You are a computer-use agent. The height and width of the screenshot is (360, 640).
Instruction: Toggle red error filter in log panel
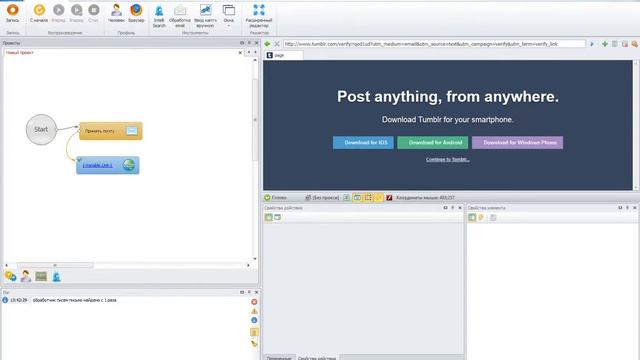pos(254,302)
